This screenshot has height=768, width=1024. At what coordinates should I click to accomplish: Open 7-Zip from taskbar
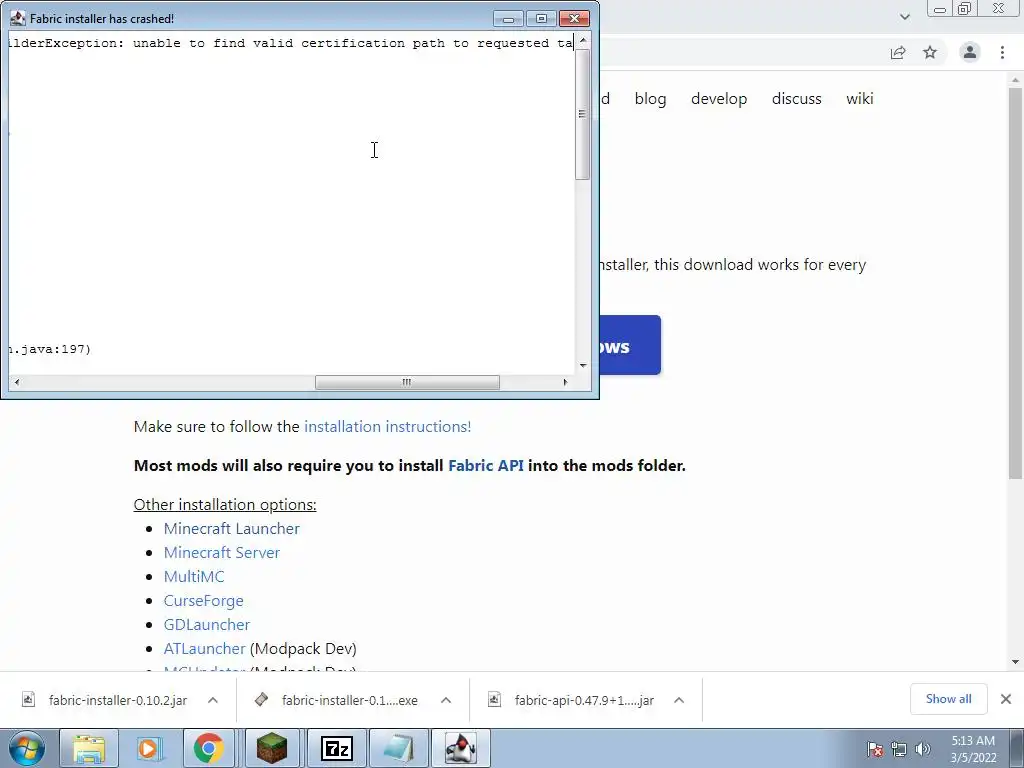point(337,748)
